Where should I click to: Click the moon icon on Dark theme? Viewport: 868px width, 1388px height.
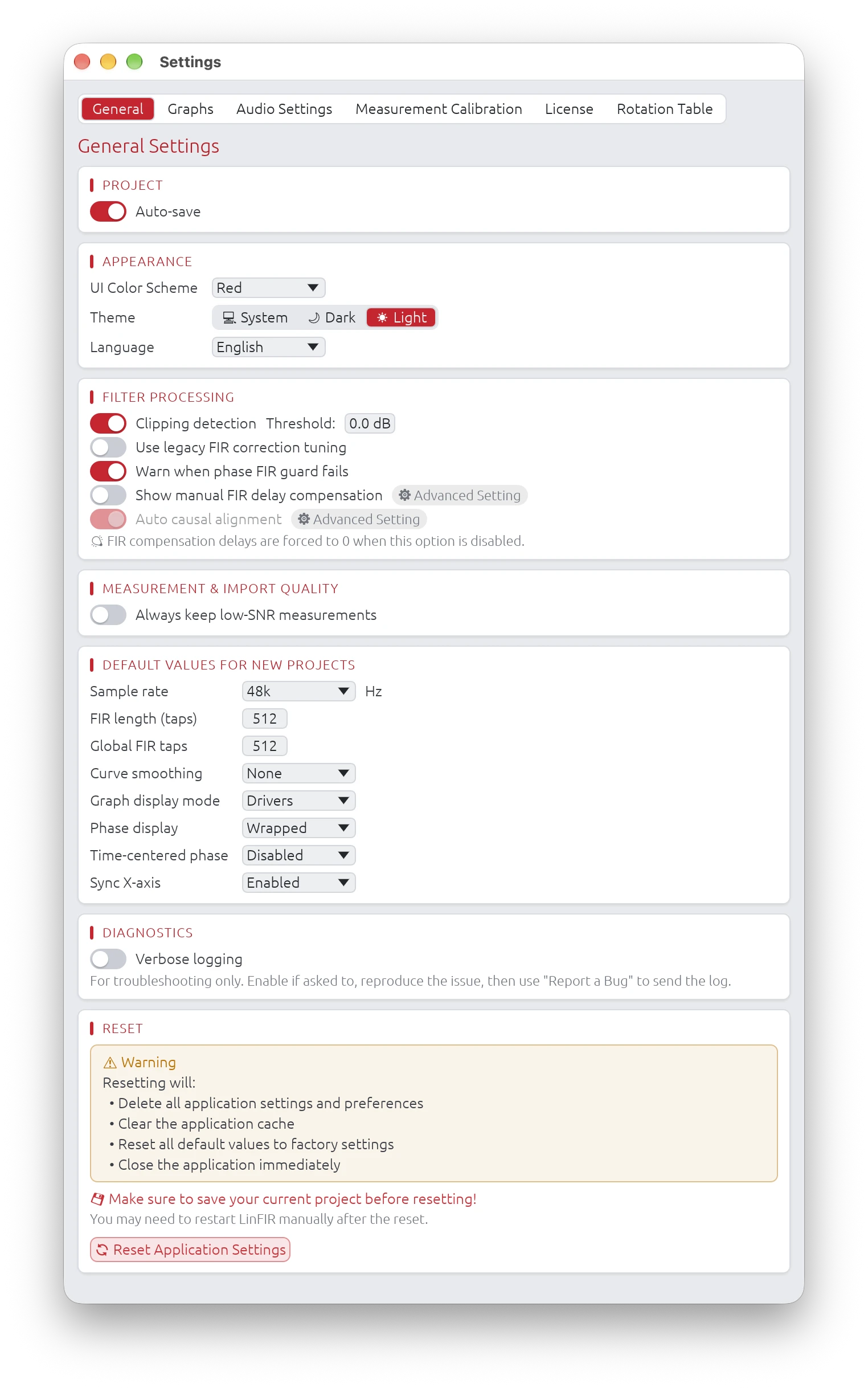pyautogui.click(x=314, y=317)
